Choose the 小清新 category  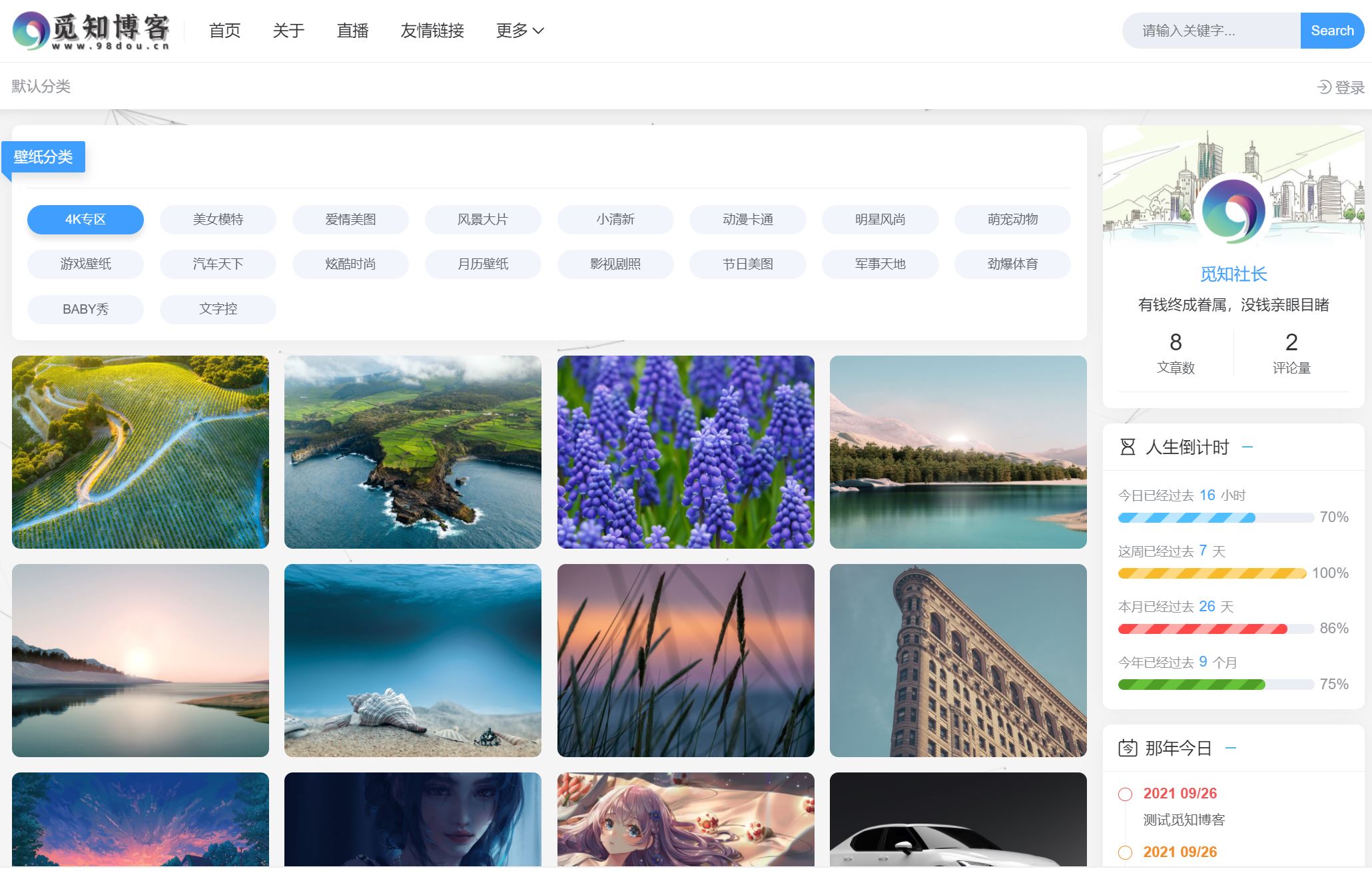point(615,220)
